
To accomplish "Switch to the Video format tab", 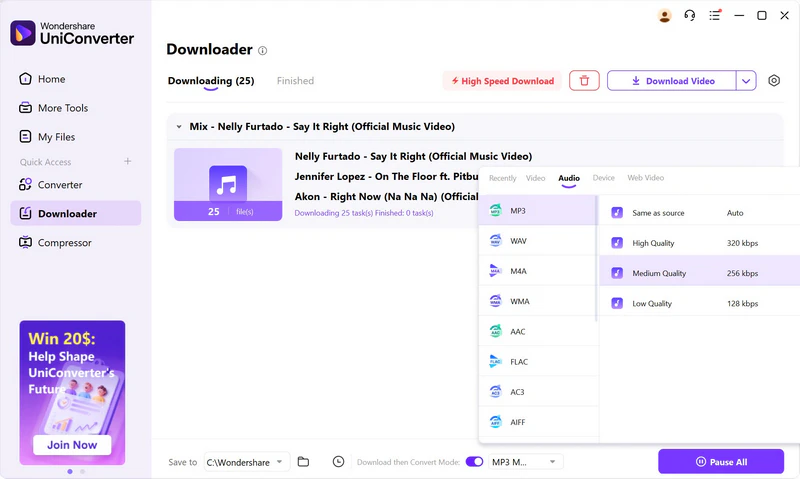I will [x=536, y=178].
